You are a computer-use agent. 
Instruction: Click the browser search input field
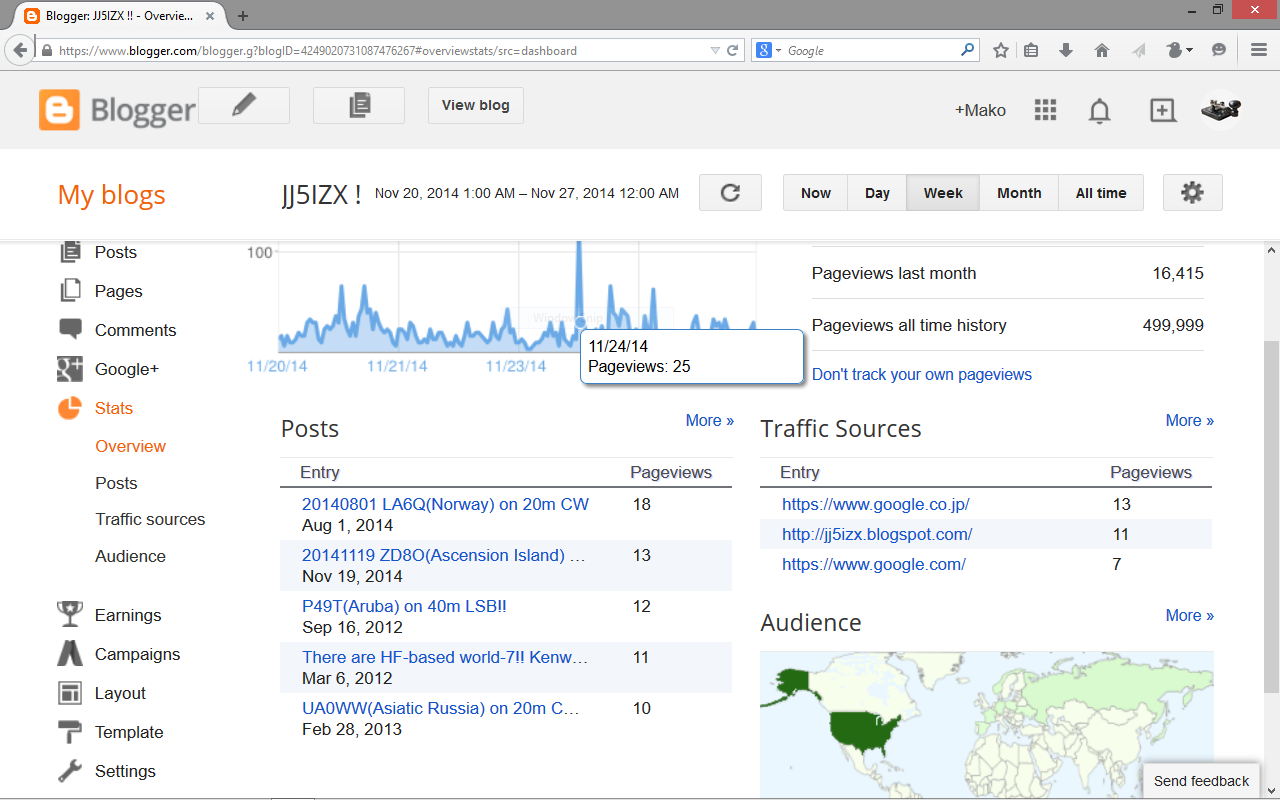coord(872,50)
